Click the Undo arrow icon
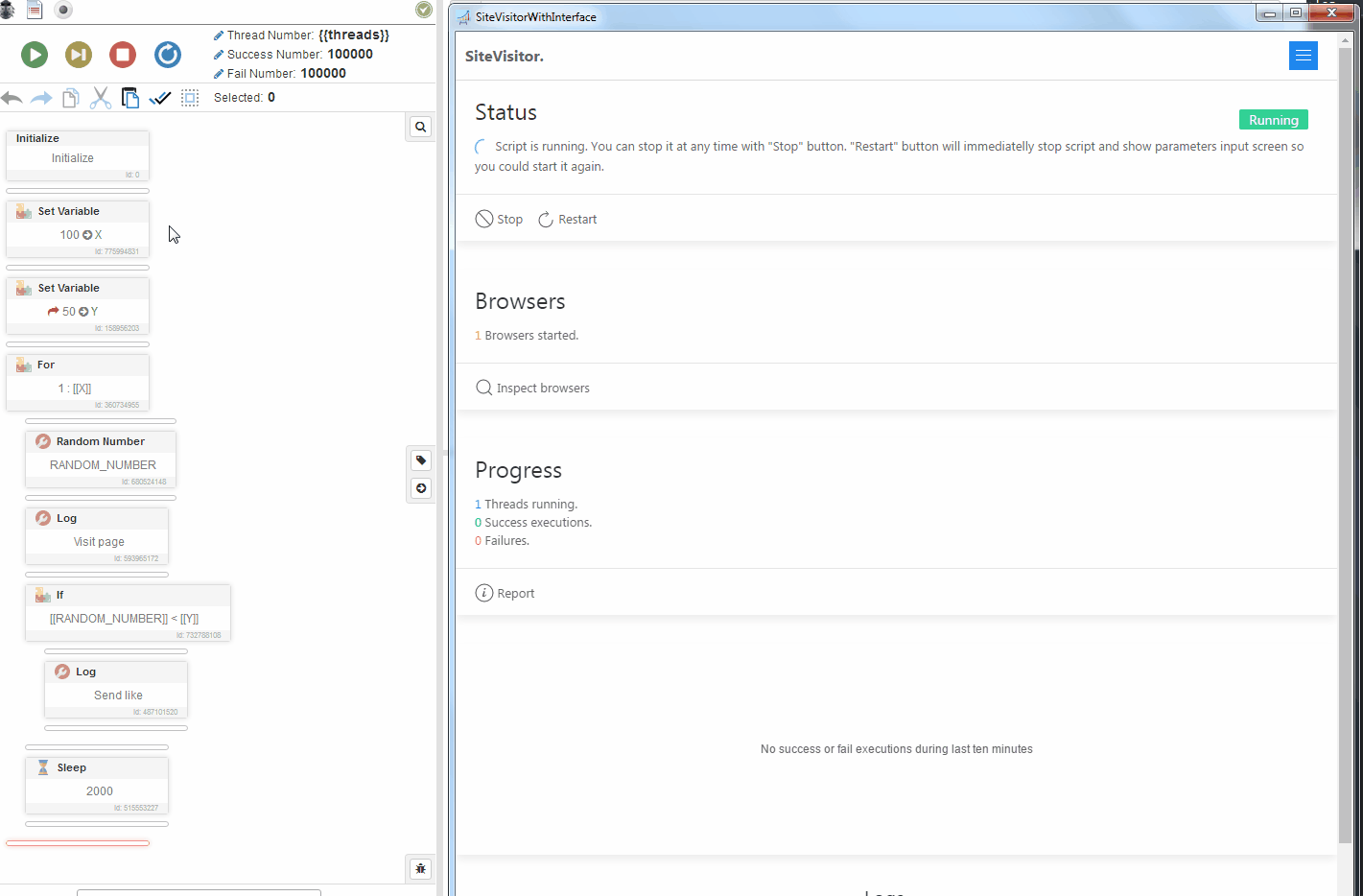 pyautogui.click(x=12, y=98)
